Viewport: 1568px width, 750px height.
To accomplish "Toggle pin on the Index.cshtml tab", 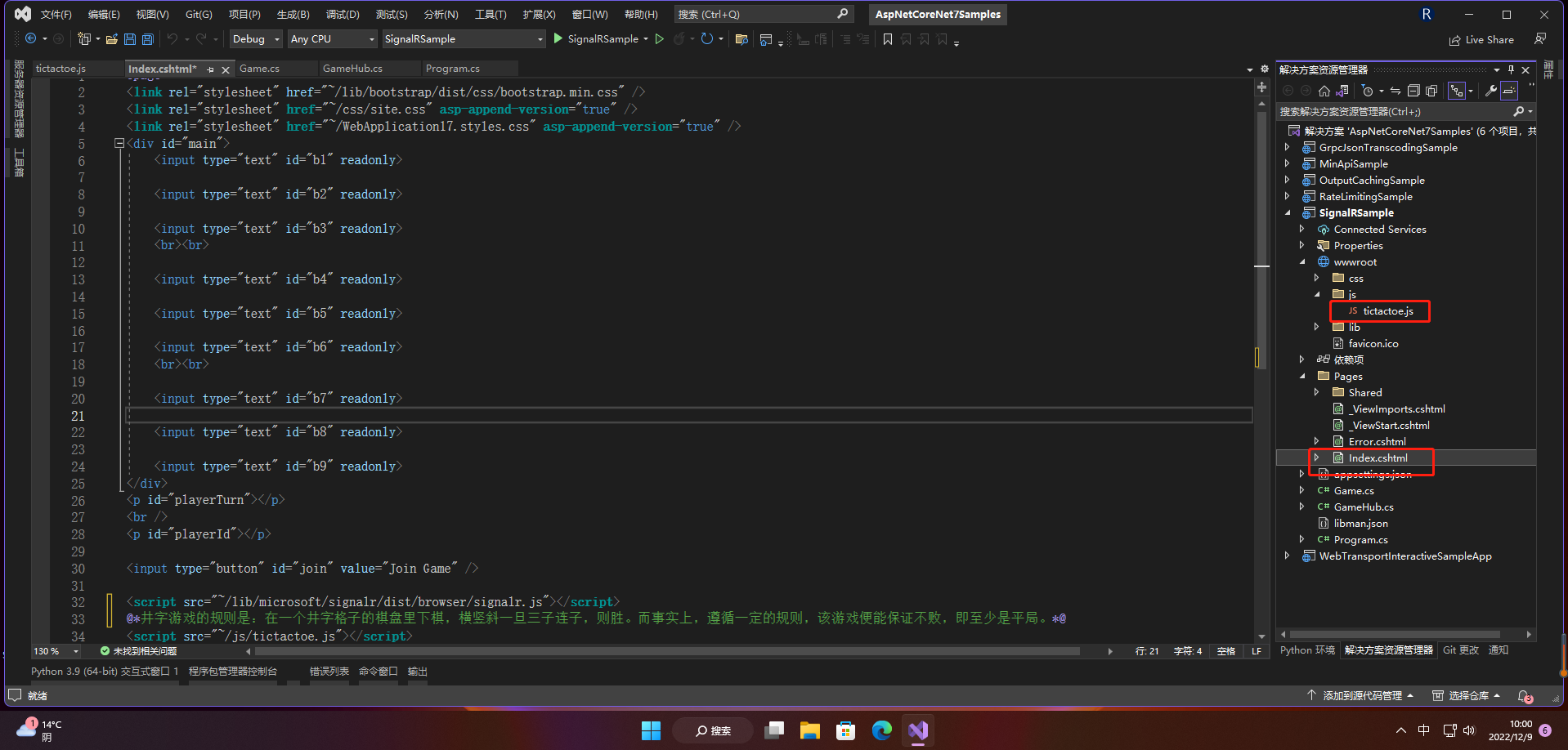I will click(x=211, y=69).
